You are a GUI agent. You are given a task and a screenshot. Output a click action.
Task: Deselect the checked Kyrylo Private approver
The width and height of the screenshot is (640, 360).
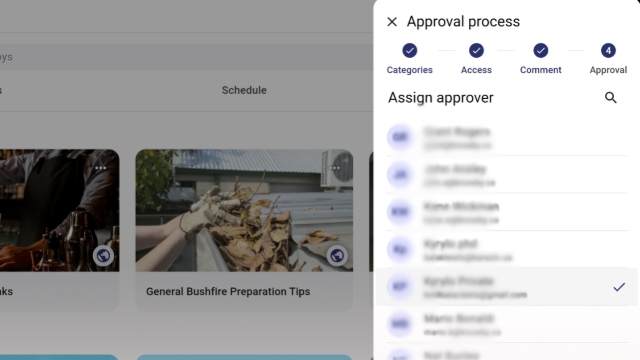[x=507, y=287]
